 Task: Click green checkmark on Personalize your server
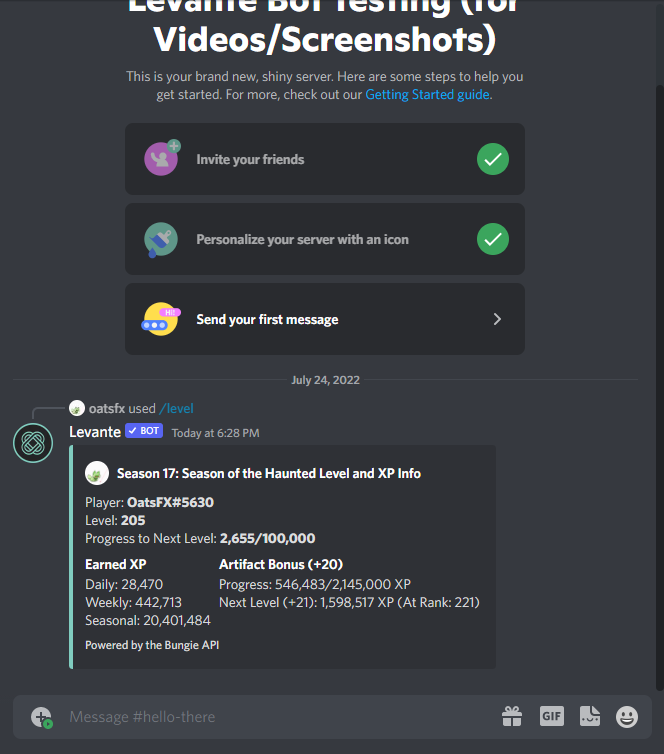pyautogui.click(x=493, y=239)
